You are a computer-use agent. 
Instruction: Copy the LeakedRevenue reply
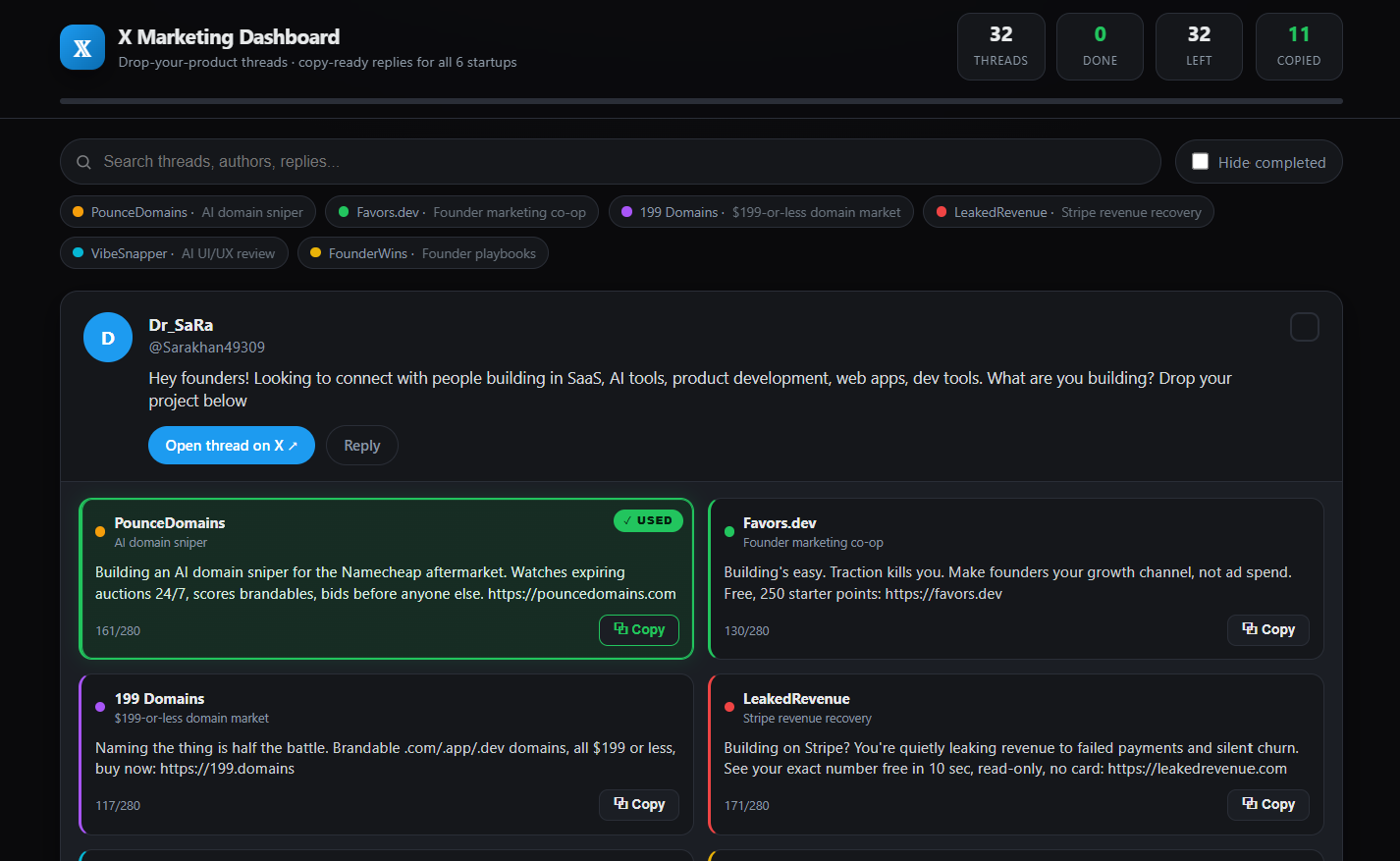point(1268,805)
